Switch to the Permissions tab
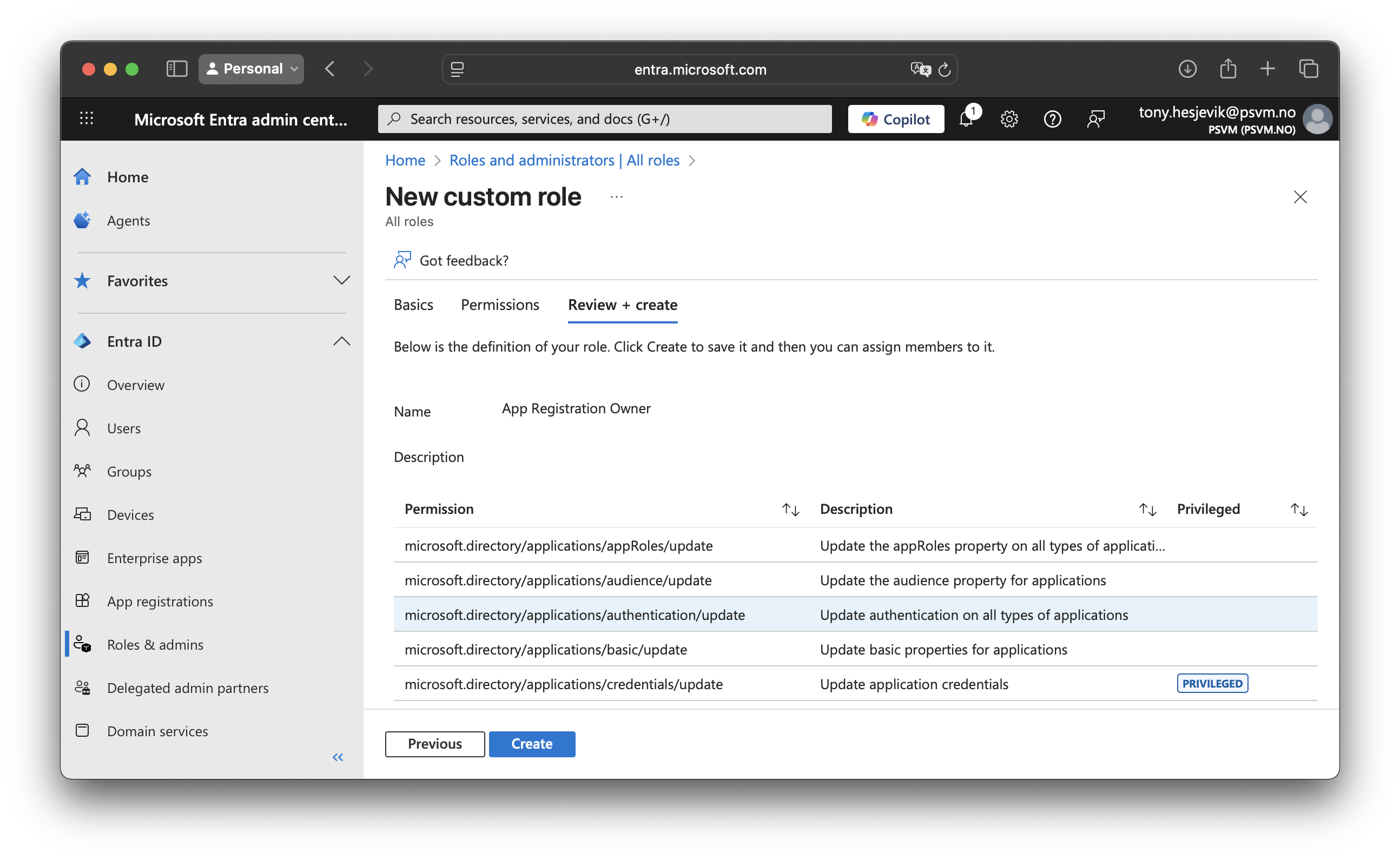This screenshot has height=859, width=1400. (x=499, y=305)
